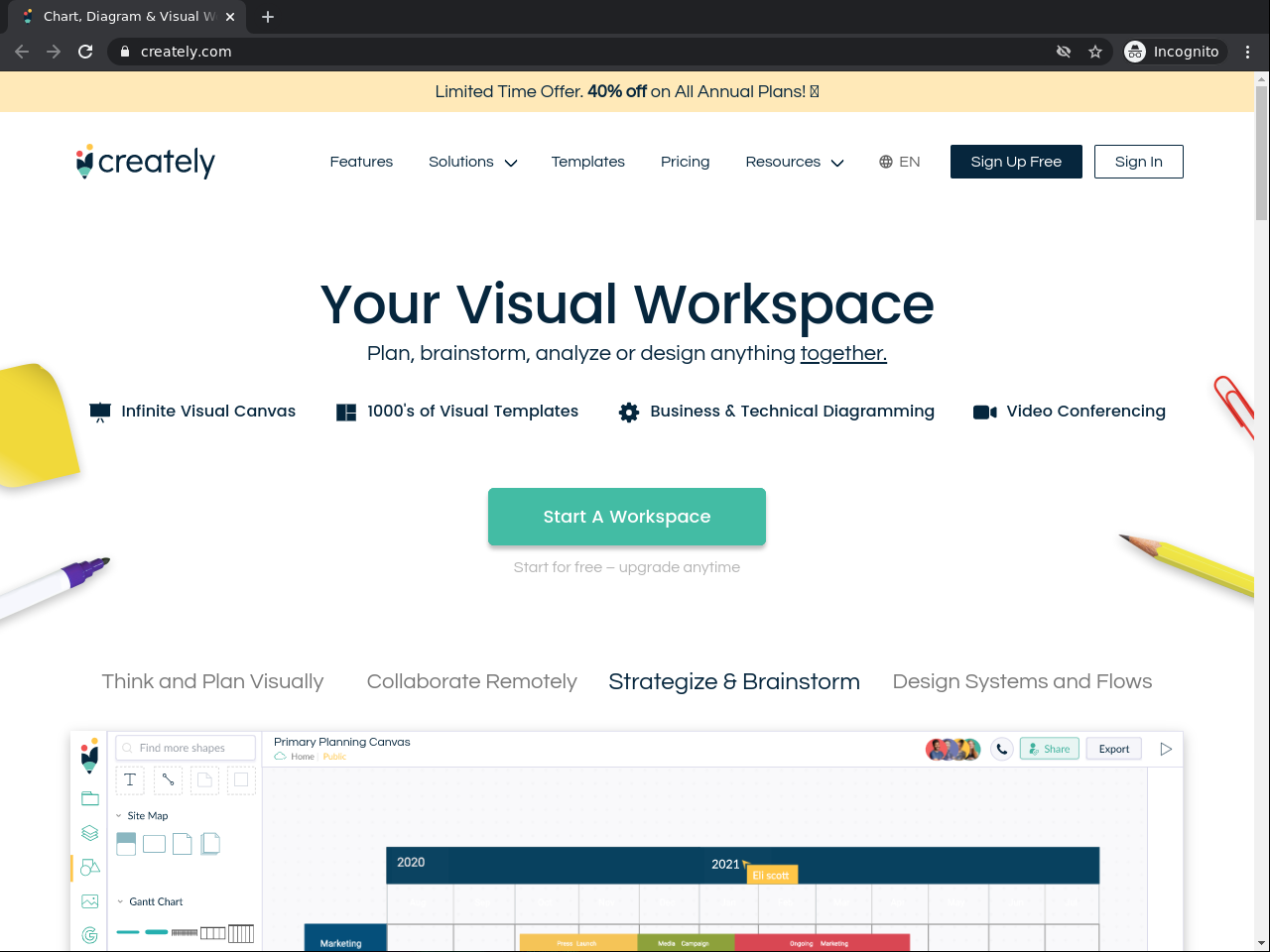The width and height of the screenshot is (1270, 952).
Task: Click the Primary Planning Canvas title
Action: point(342,742)
